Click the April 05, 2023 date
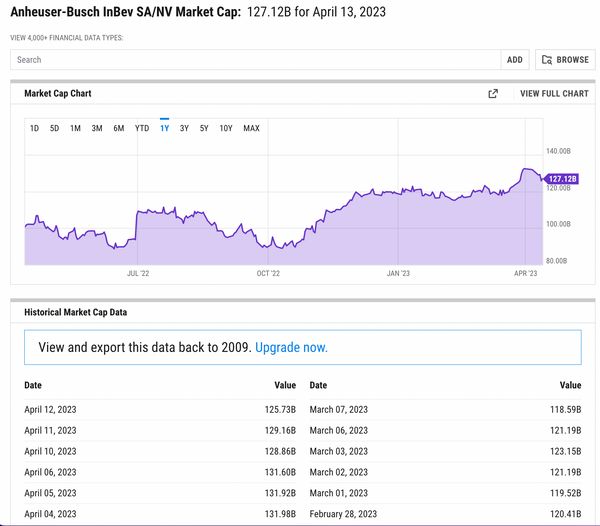This screenshot has height=526, width=600. [x=50, y=493]
